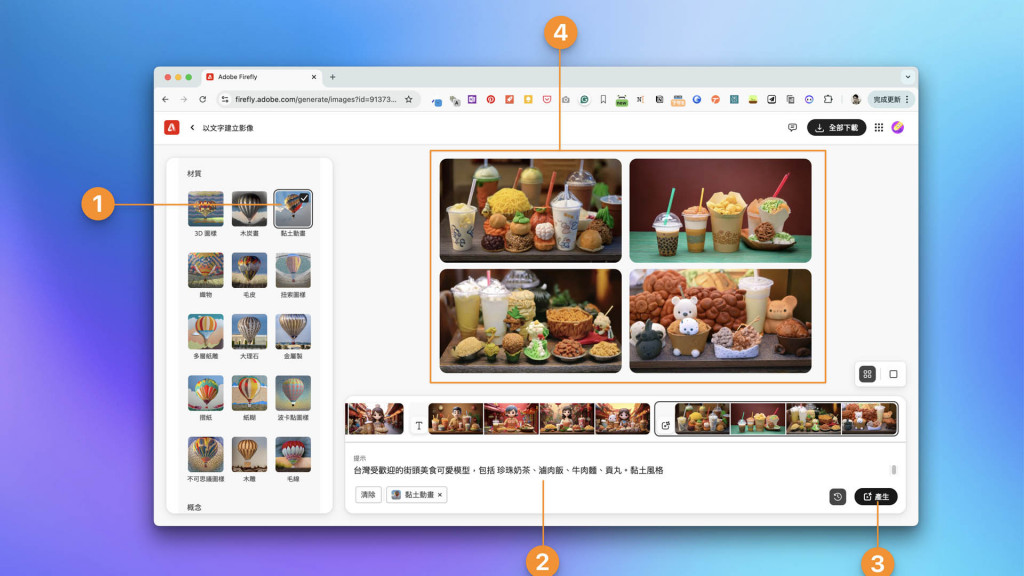Open the Chrome extensions puzzle icon
Image resolution: width=1024 pixels, height=576 pixels.
point(828,99)
